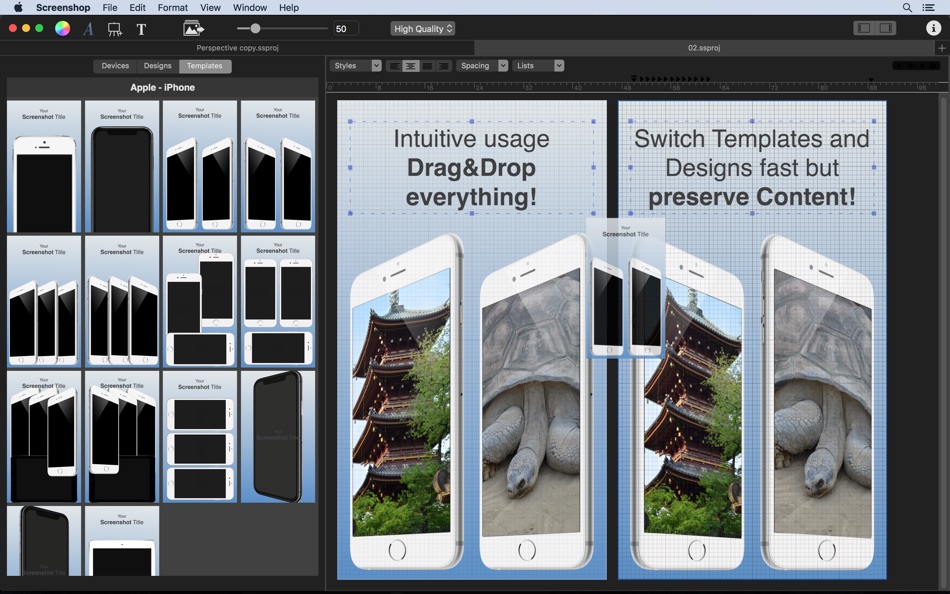The height and width of the screenshot is (594, 950).
Task: Select the Templates segment
Action: tap(205, 65)
